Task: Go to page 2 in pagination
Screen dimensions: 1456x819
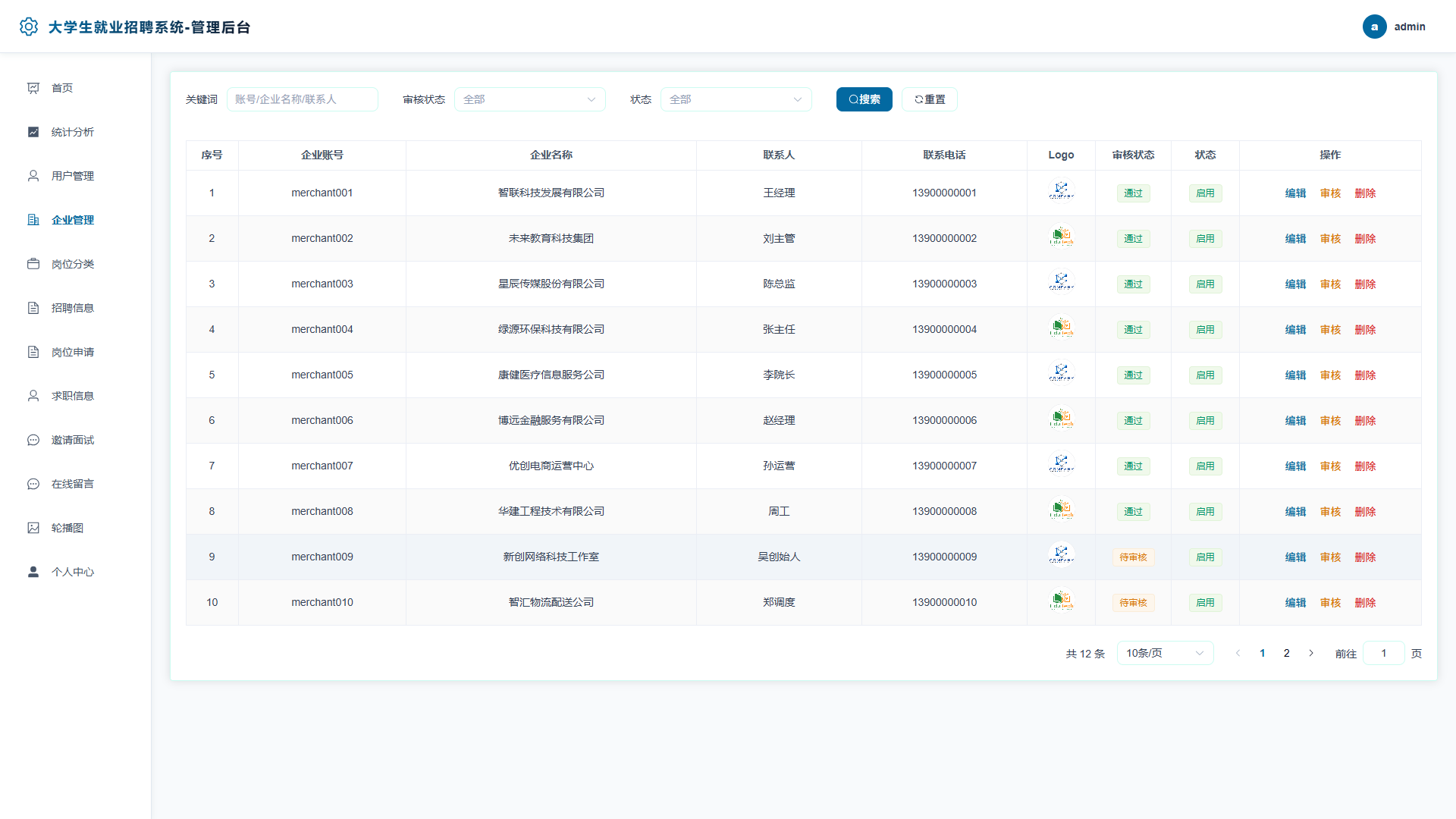Action: 1286,653
